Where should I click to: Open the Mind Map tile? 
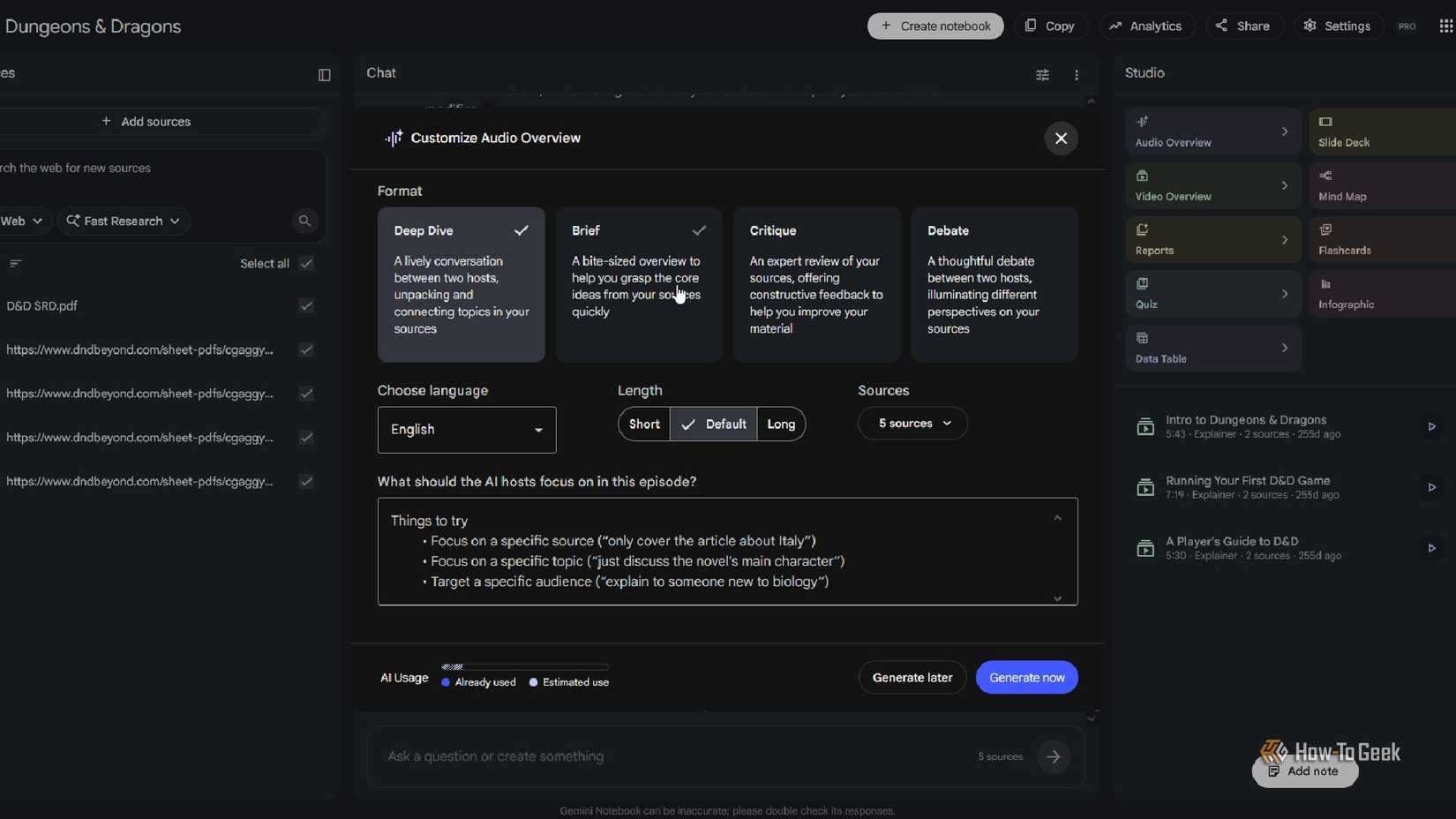(1383, 185)
